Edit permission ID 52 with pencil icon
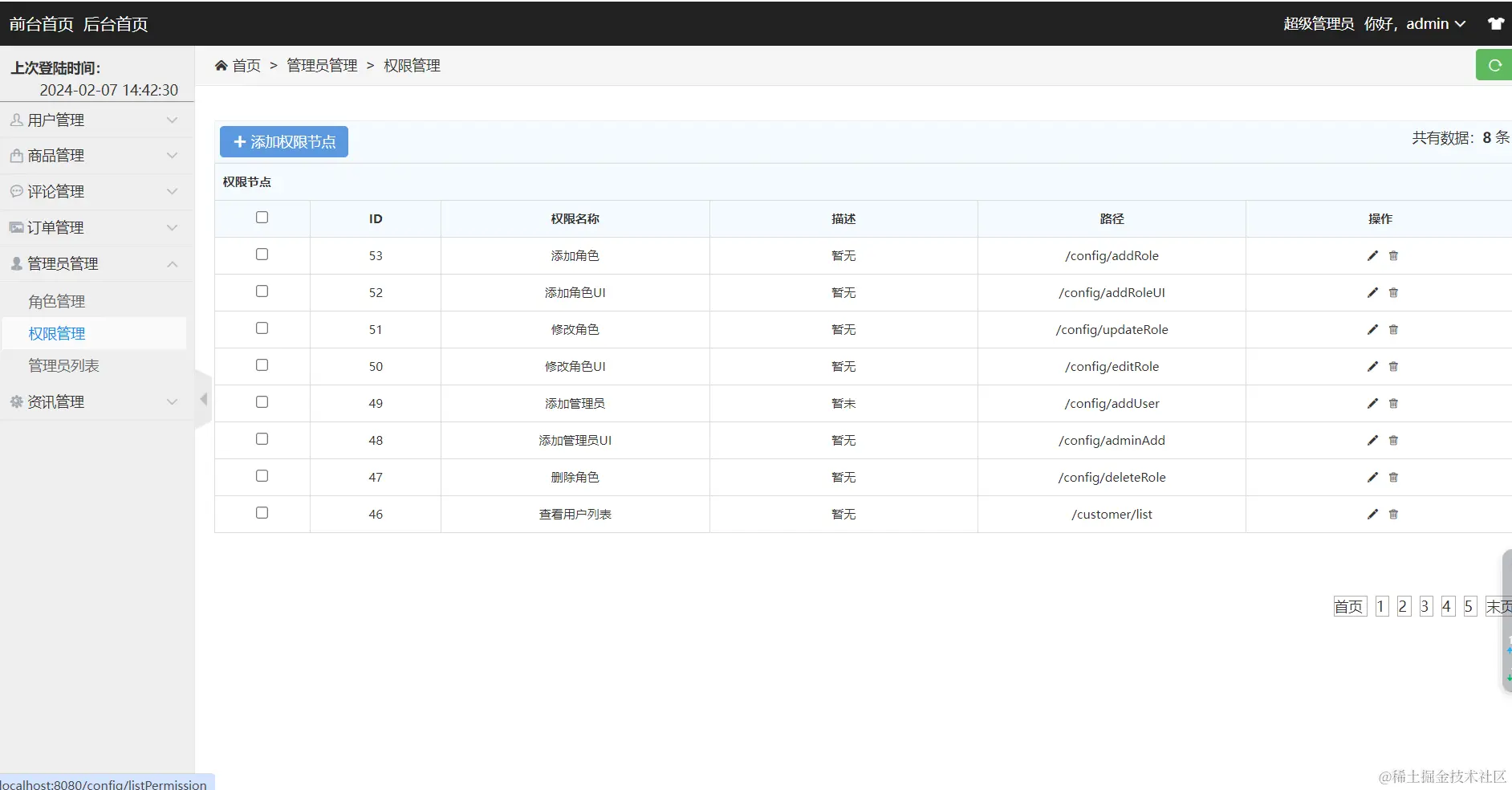1512x790 pixels. pos(1372,292)
